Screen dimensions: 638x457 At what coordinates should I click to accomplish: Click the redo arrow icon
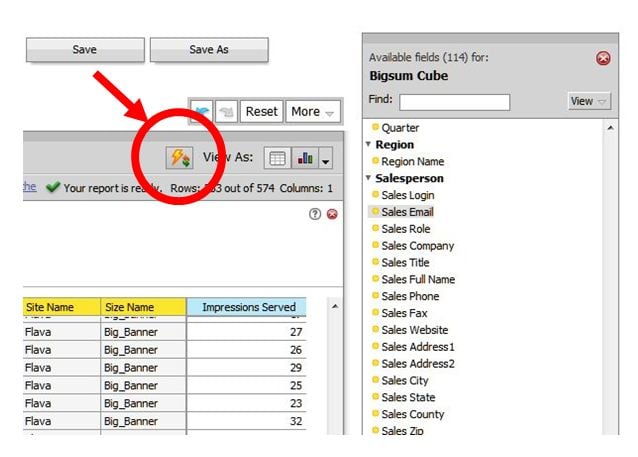[x=227, y=111]
